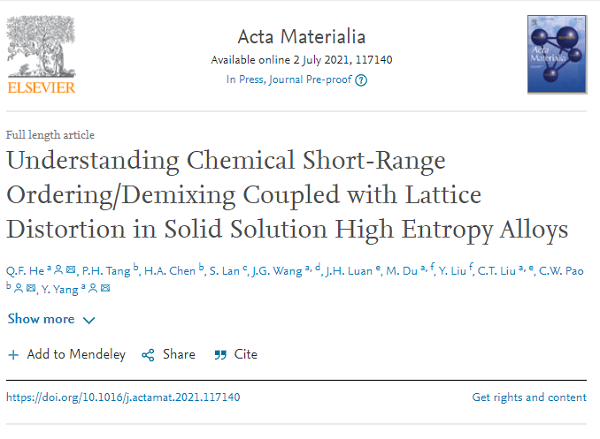Click the Elsevier tree logo
The height and width of the screenshot is (439, 600).
coord(41,54)
